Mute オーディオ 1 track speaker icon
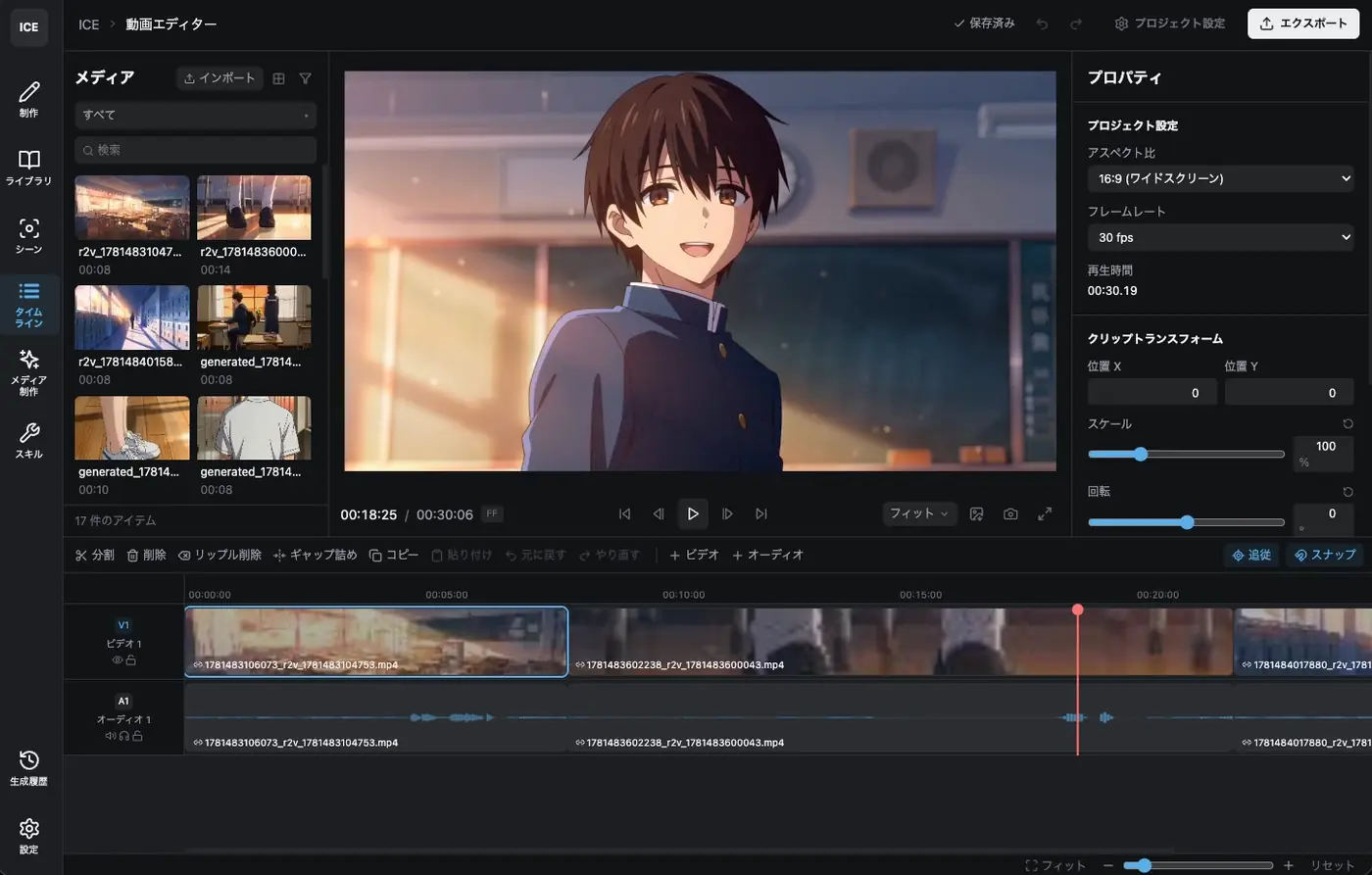The width and height of the screenshot is (1372, 875). [x=111, y=736]
